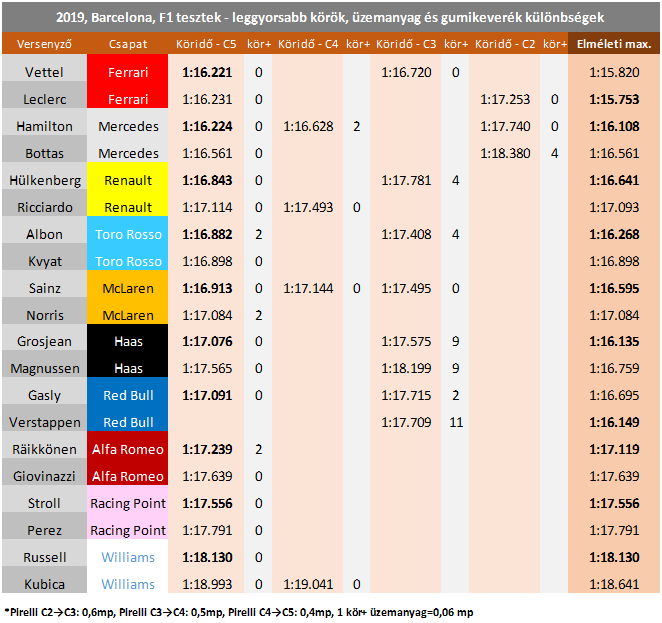Image resolution: width=662 pixels, height=623 pixels.
Task: Select driver name 'Vettel'
Action: pos(44,72)
